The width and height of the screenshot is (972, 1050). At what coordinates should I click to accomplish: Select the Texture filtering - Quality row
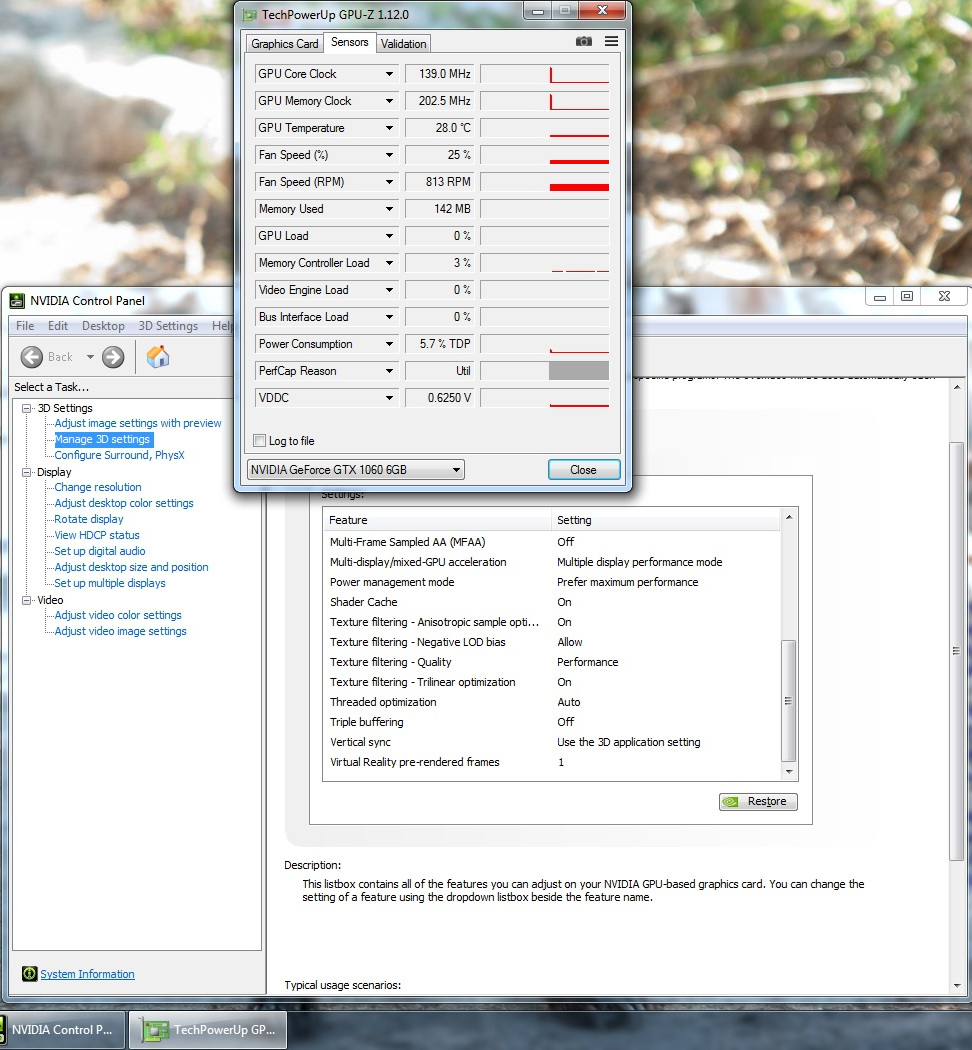[x=552, y=662]
